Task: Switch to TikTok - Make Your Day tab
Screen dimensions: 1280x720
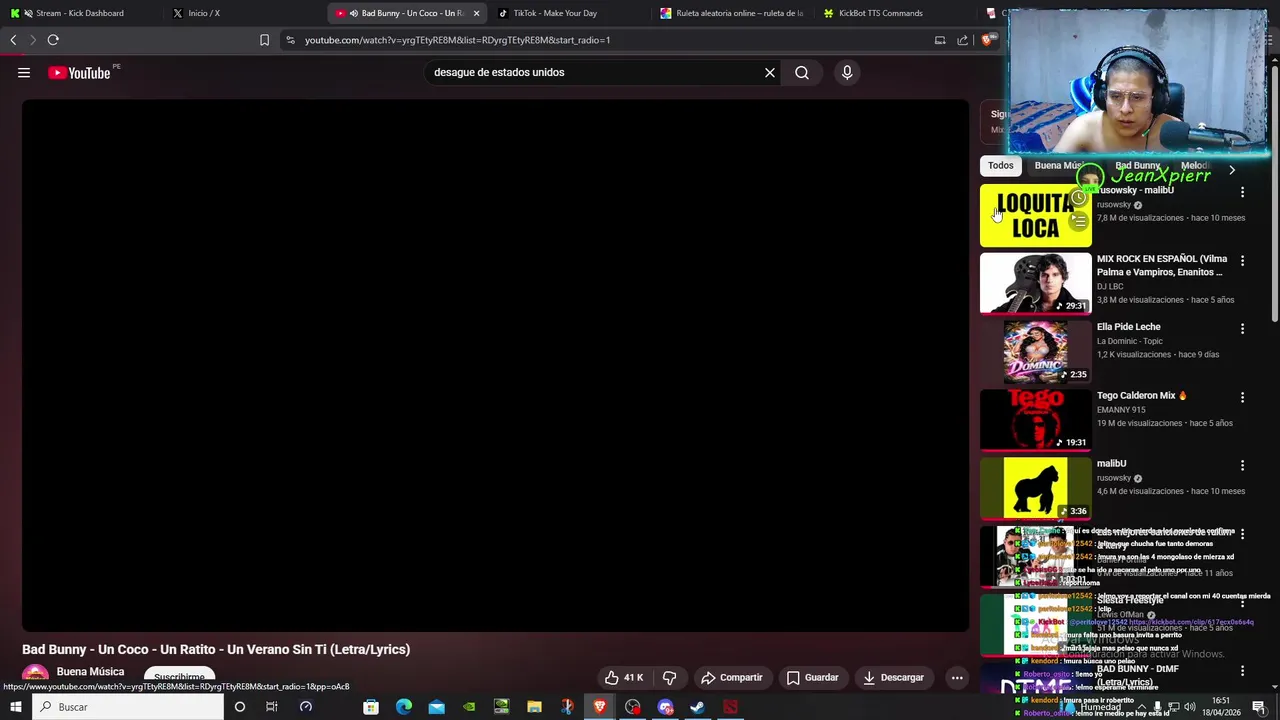Action: pyautogui.click(x=570, y=13)
